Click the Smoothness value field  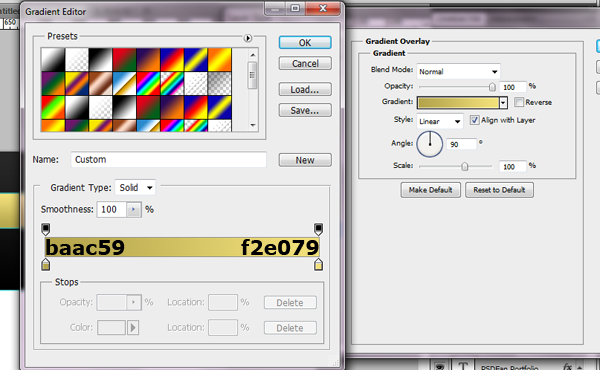[x=111, y=209]
